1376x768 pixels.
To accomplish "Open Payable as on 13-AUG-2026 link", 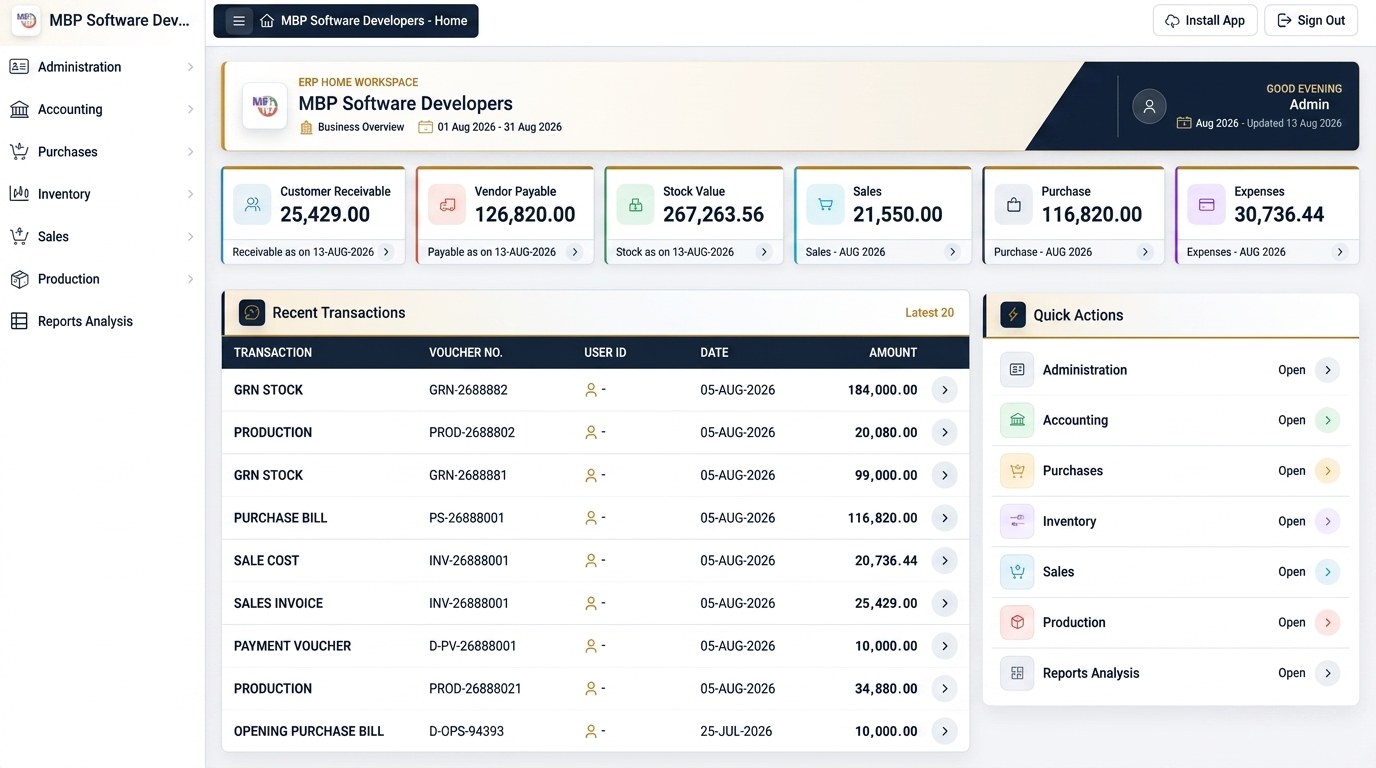I will point(504,252).
